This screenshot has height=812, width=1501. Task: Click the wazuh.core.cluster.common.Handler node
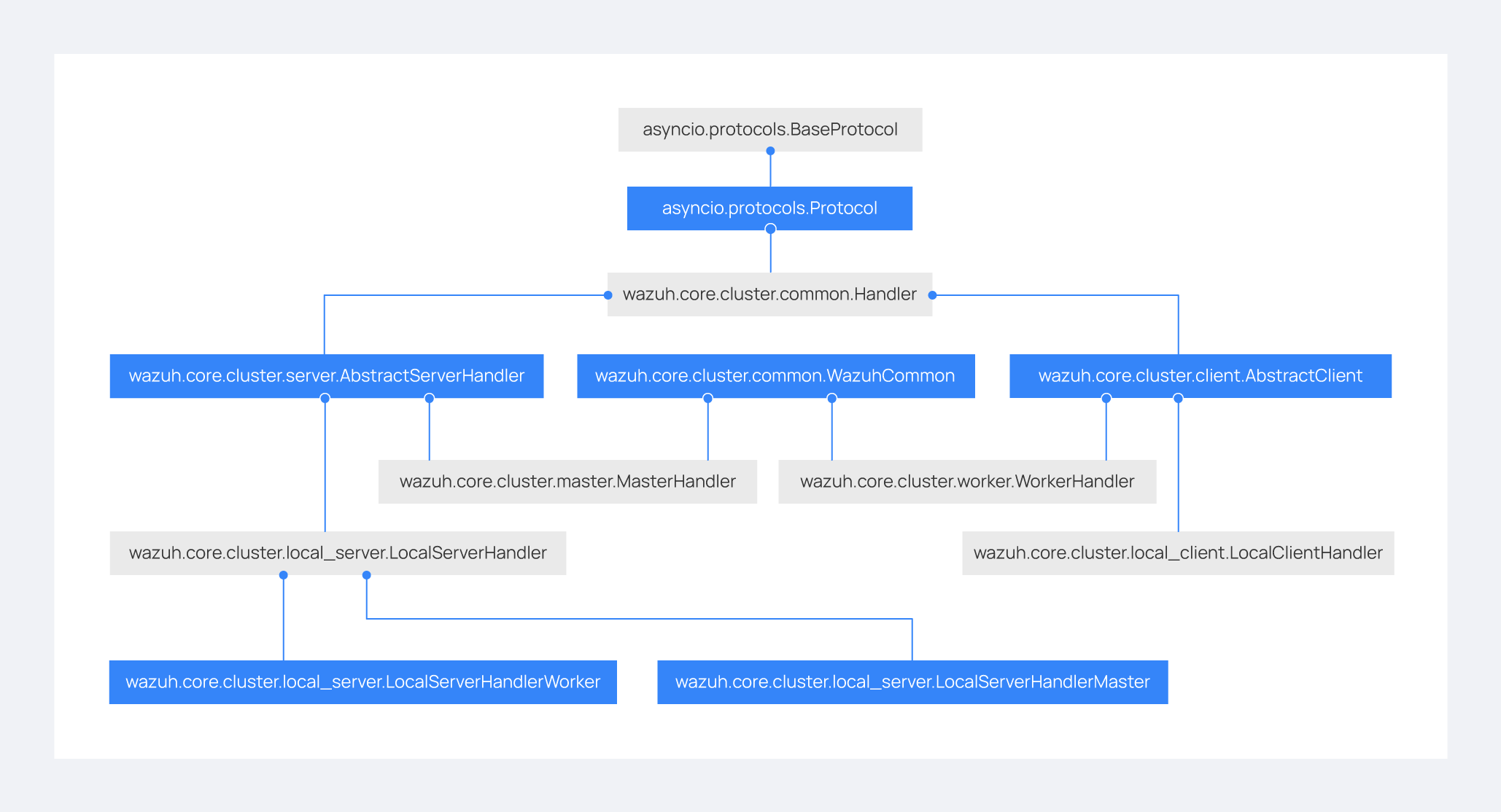tap(769, 294)
